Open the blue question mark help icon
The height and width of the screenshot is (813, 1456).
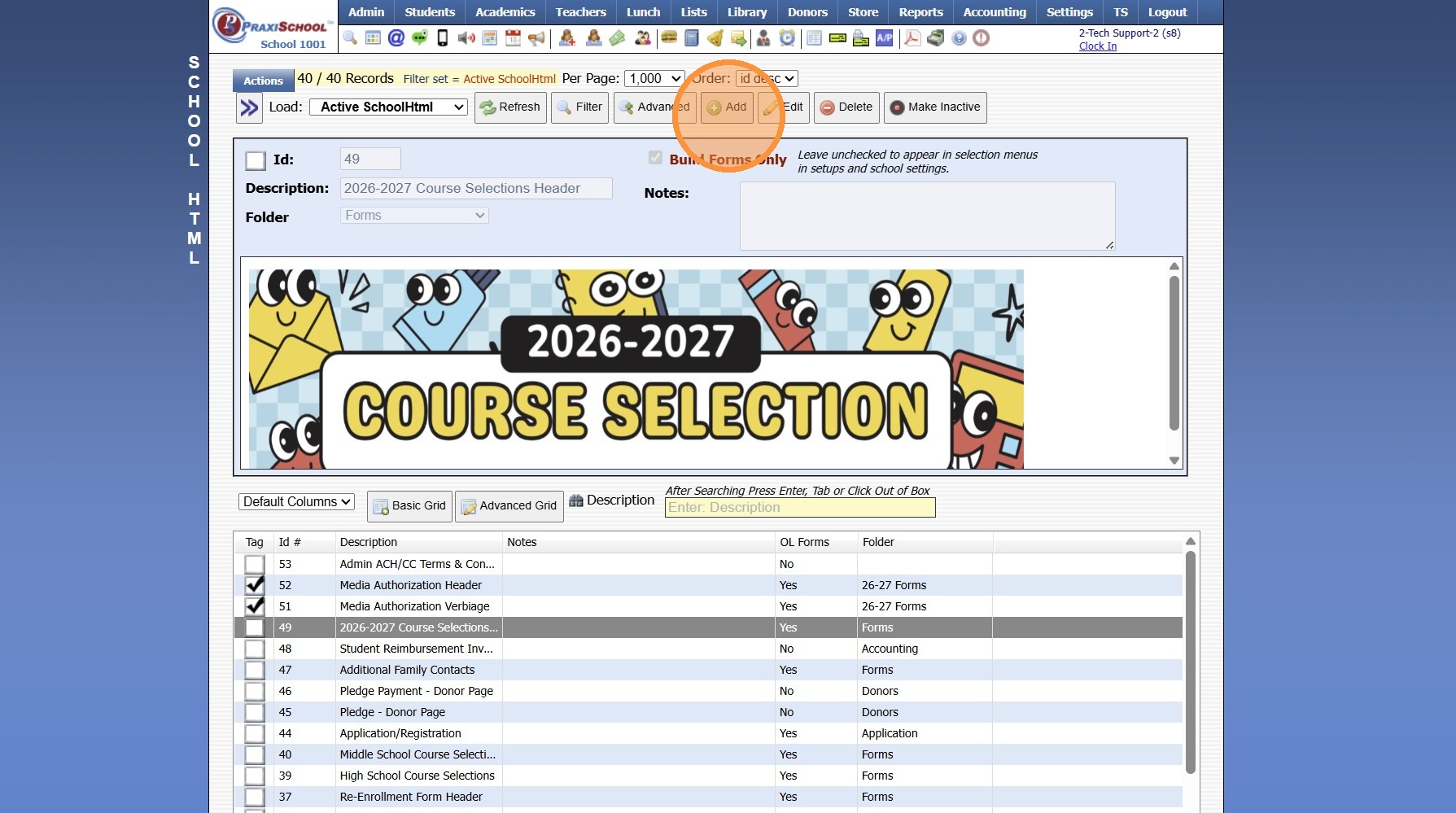pos(959,38)
